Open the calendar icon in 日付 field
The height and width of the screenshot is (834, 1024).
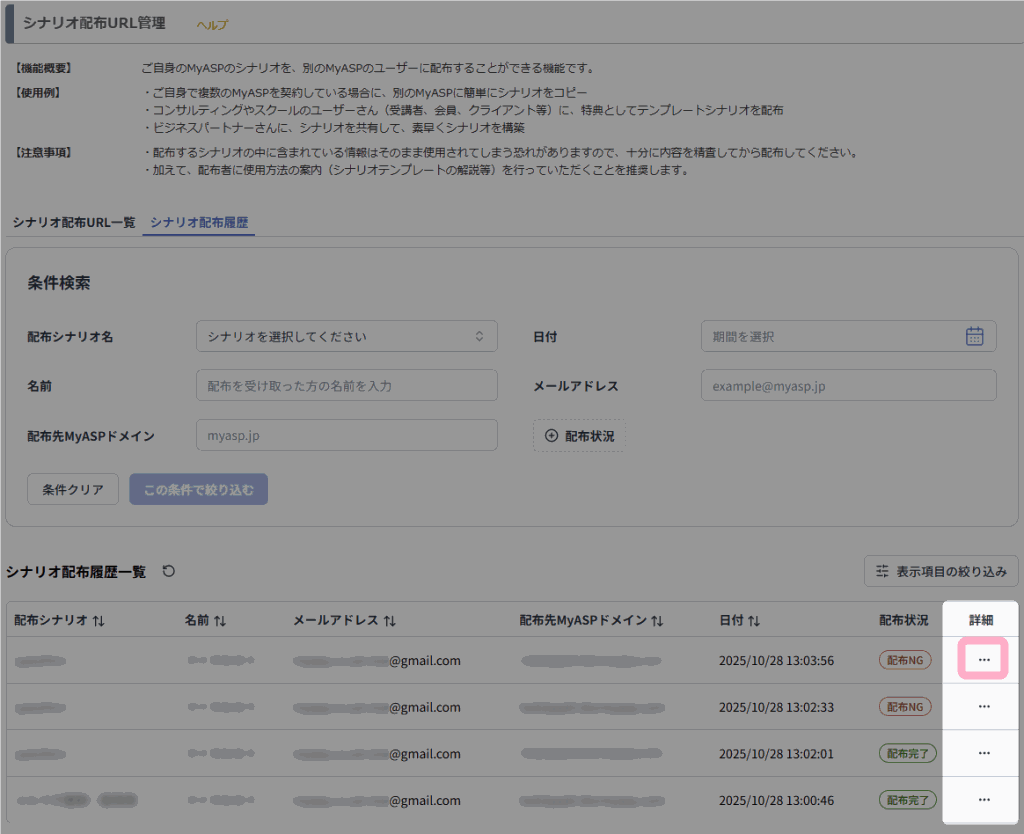[974, 336]
